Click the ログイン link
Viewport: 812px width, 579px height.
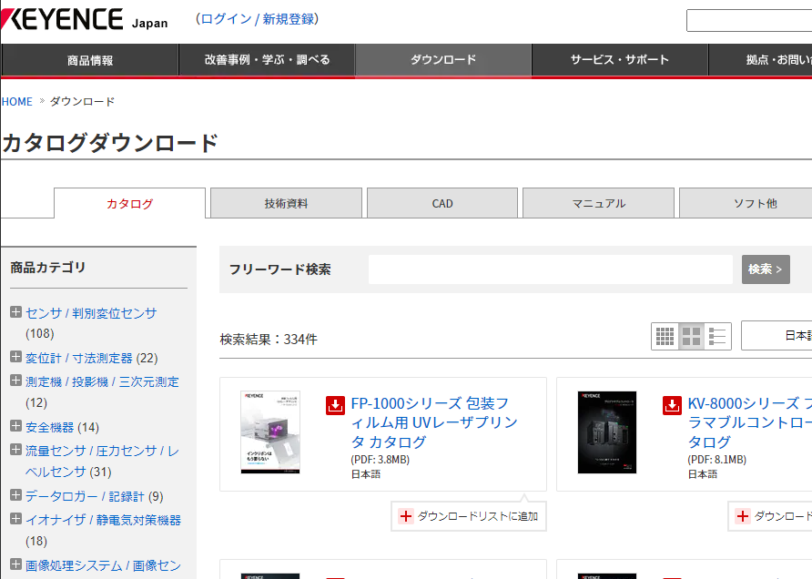(225, 20)
